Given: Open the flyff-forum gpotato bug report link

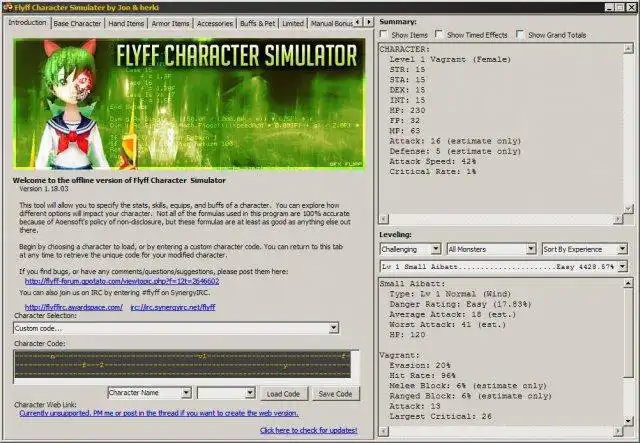Looking at the screenshot, I should tap(122, 281).
